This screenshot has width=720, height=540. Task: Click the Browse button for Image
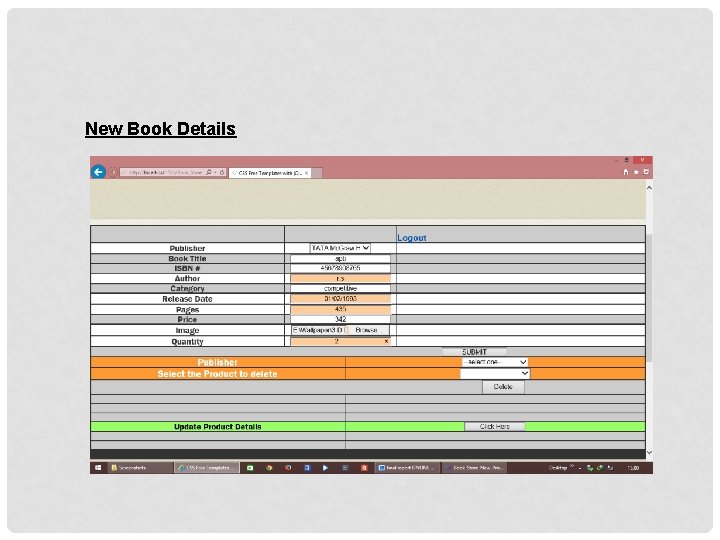pos(367,330)
